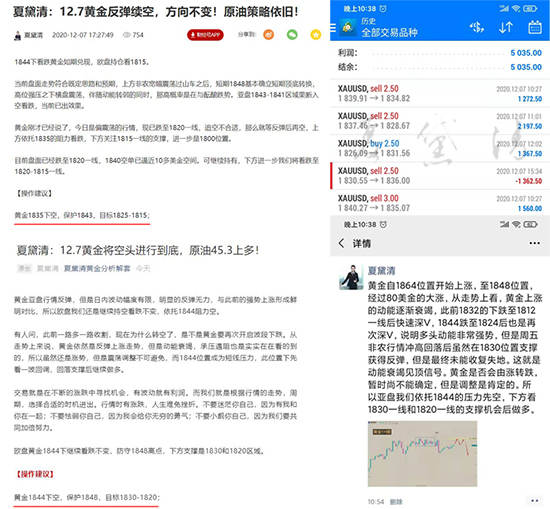
Task: Open the XAUUSD sell 2.50 trade with 2 197.50 profit
Action: 440,121
